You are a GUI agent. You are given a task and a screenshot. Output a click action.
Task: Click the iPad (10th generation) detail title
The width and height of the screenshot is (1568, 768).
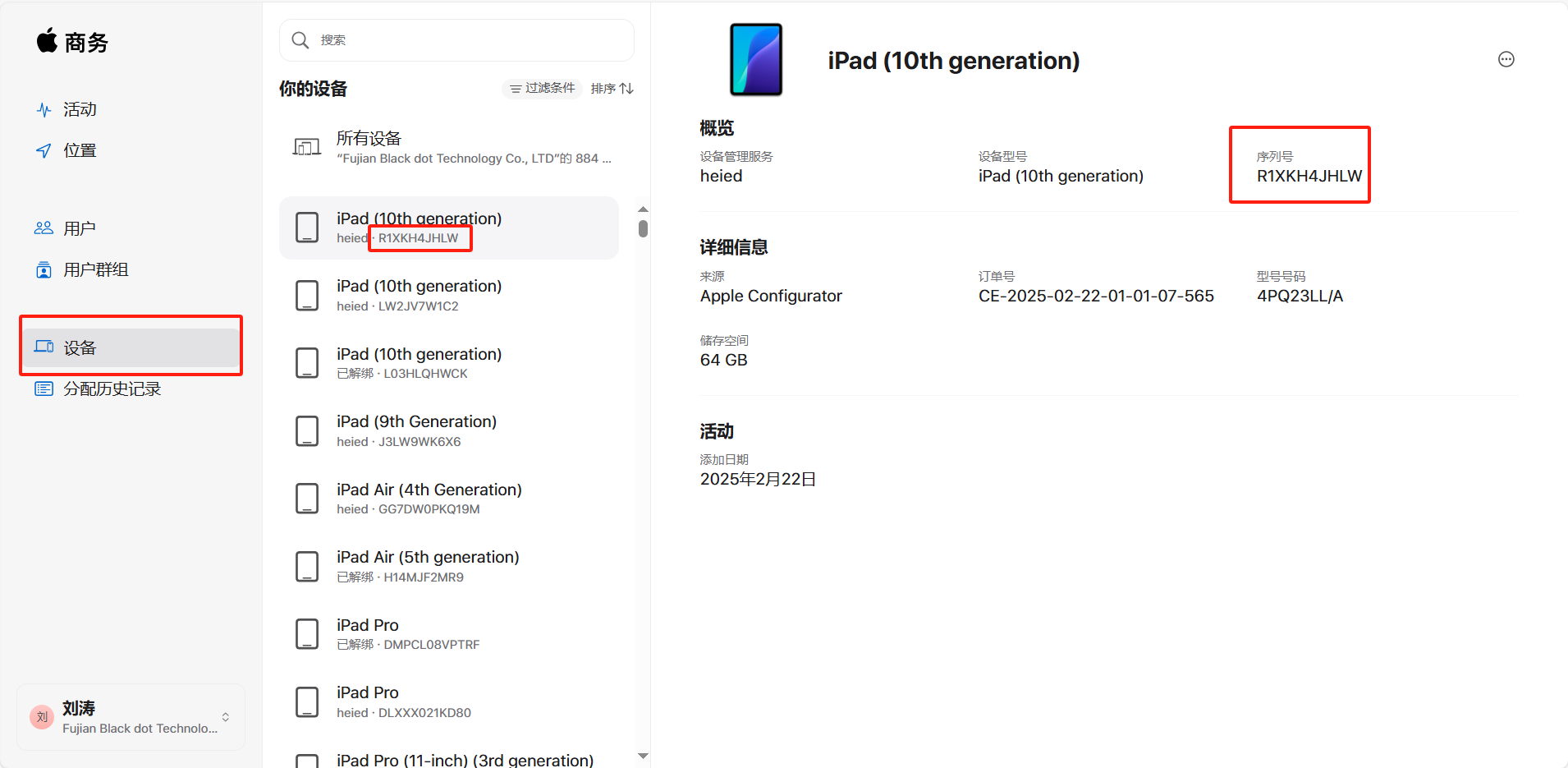(x=954, y=61)
